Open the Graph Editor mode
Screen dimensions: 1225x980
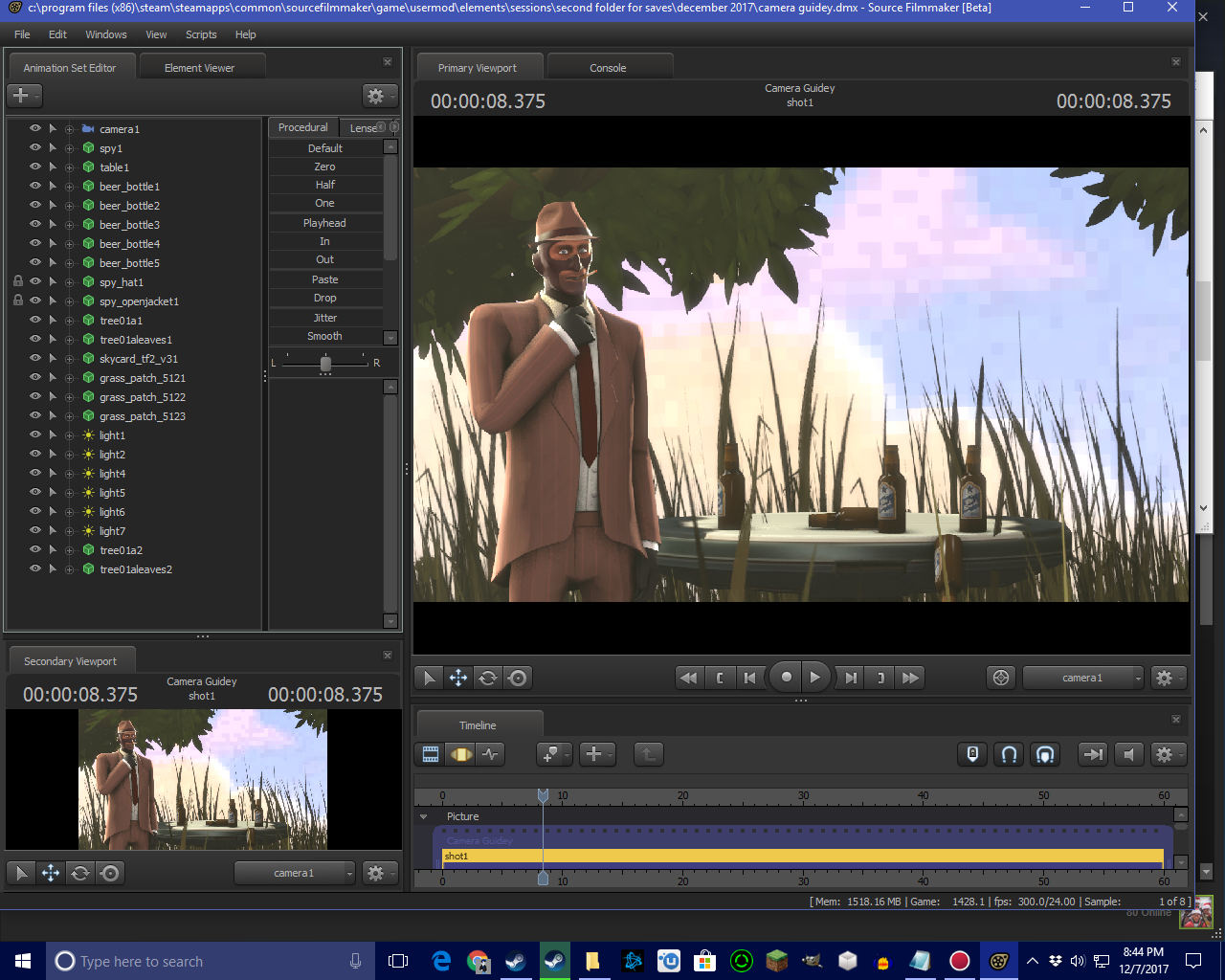tap(491, 754)
